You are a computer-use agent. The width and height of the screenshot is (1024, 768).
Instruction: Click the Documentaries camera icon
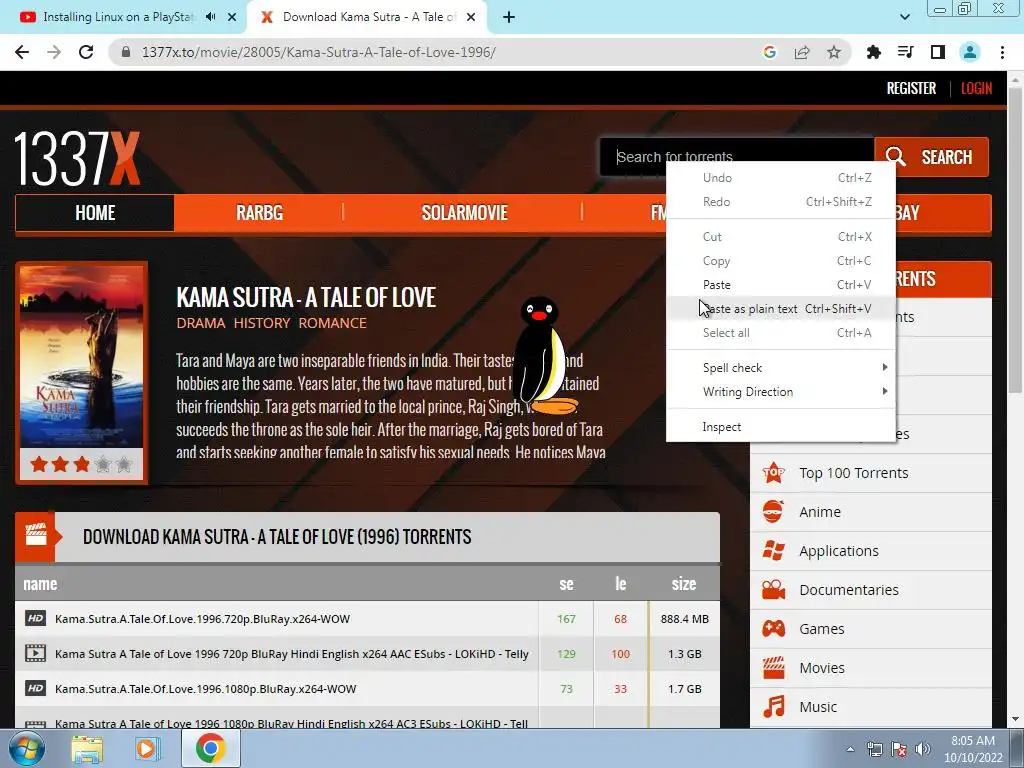coord(774,590)
